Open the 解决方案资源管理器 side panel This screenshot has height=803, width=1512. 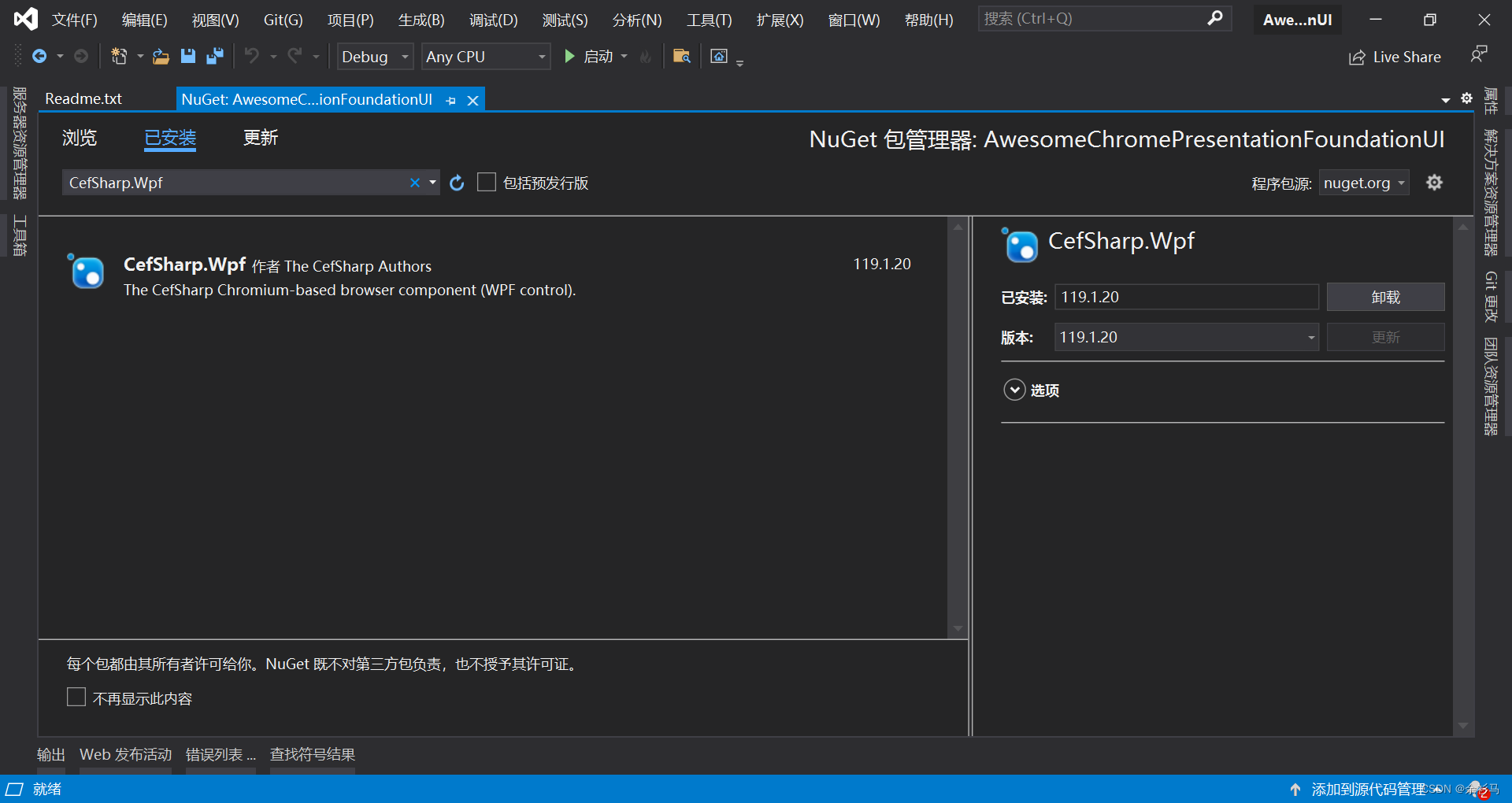click(1491, 192)
